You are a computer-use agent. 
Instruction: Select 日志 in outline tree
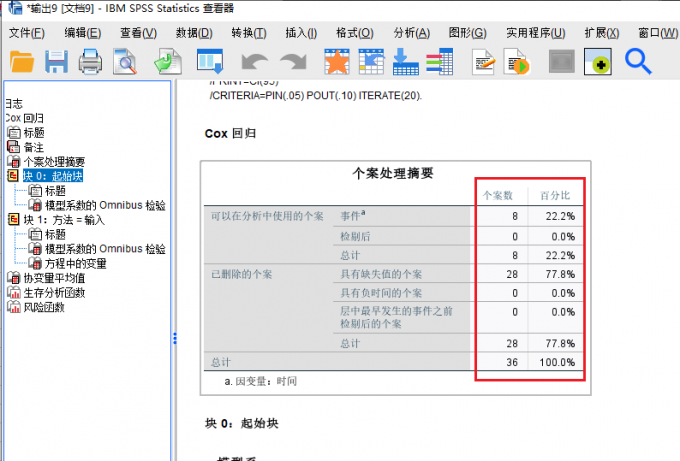14,104
